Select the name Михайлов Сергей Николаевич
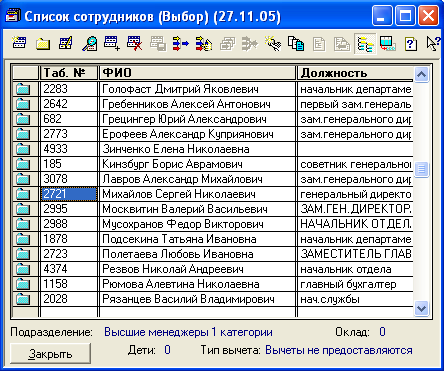Image resolution: width=444 pixels, height=371 pixels. pos(179,194)
